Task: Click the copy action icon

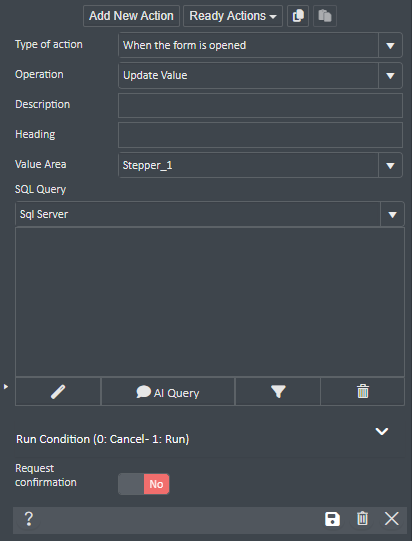Action: coord(298,16)
